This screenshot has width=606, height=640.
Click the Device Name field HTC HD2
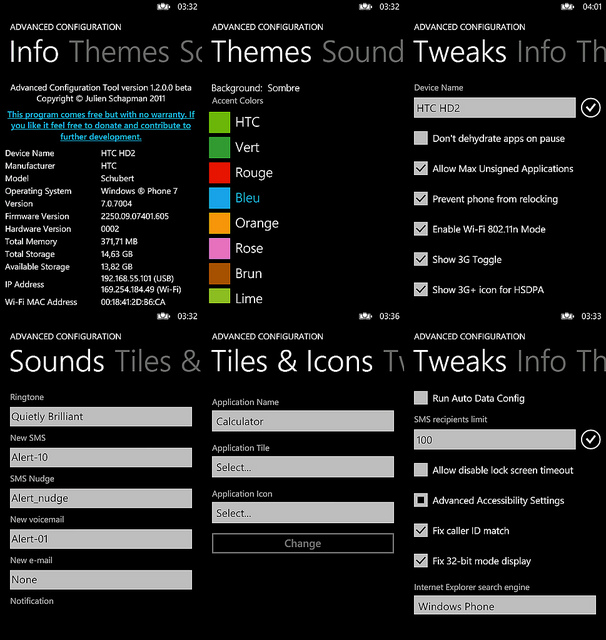[494, 108]
